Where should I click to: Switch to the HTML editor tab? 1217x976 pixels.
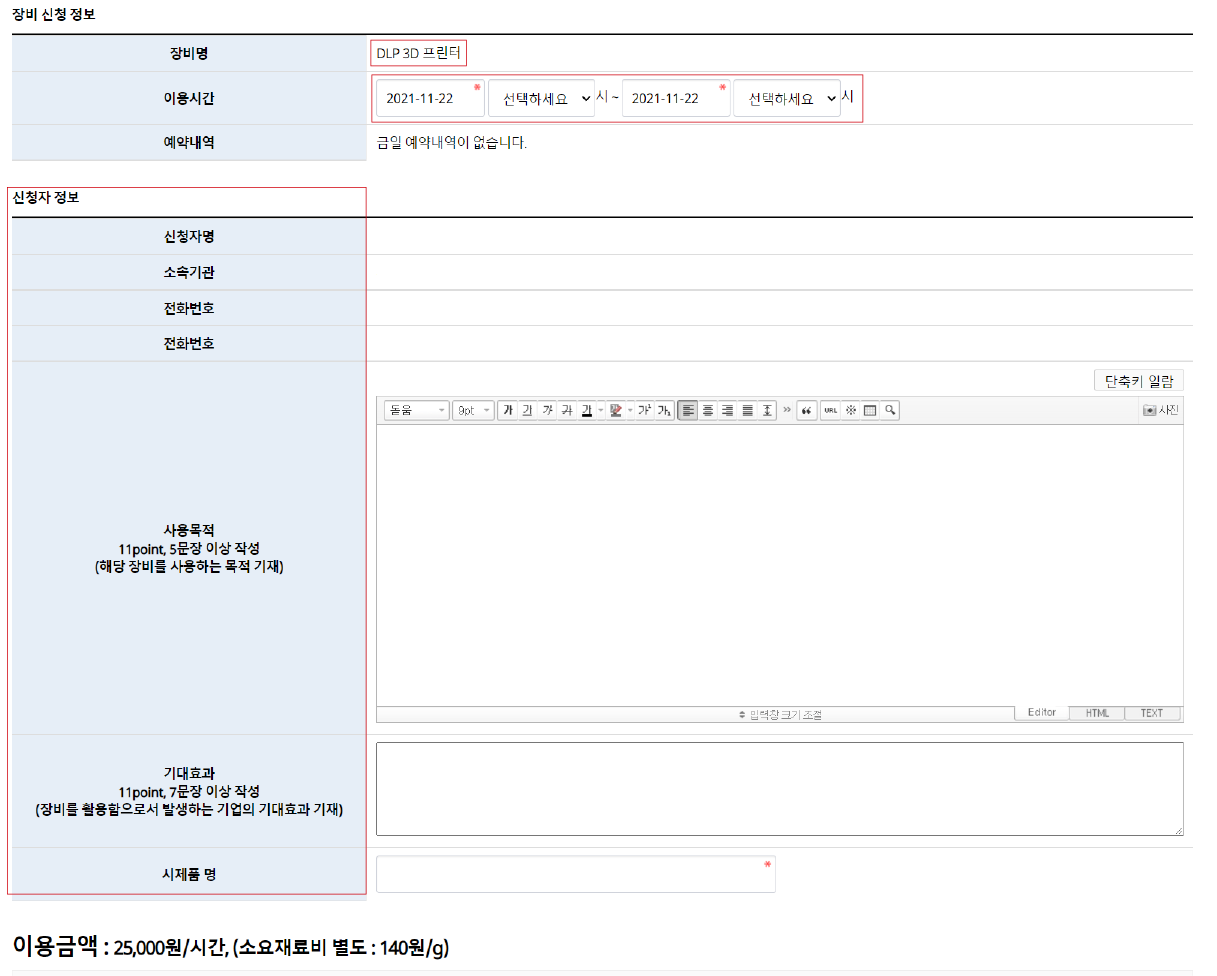point(1097,713)
